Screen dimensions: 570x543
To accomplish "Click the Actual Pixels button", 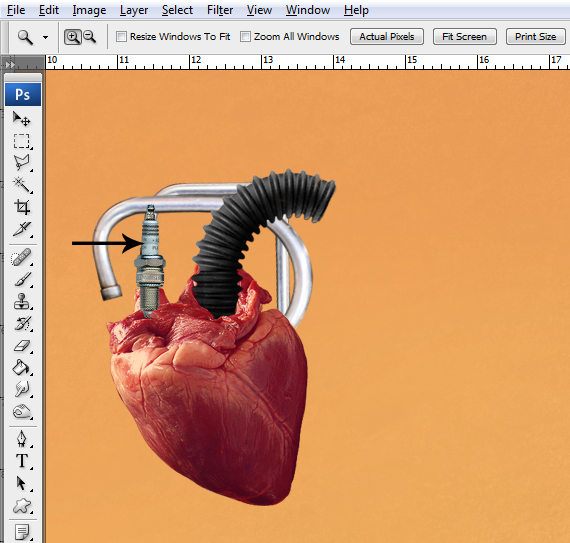I will tap(387, 37).
